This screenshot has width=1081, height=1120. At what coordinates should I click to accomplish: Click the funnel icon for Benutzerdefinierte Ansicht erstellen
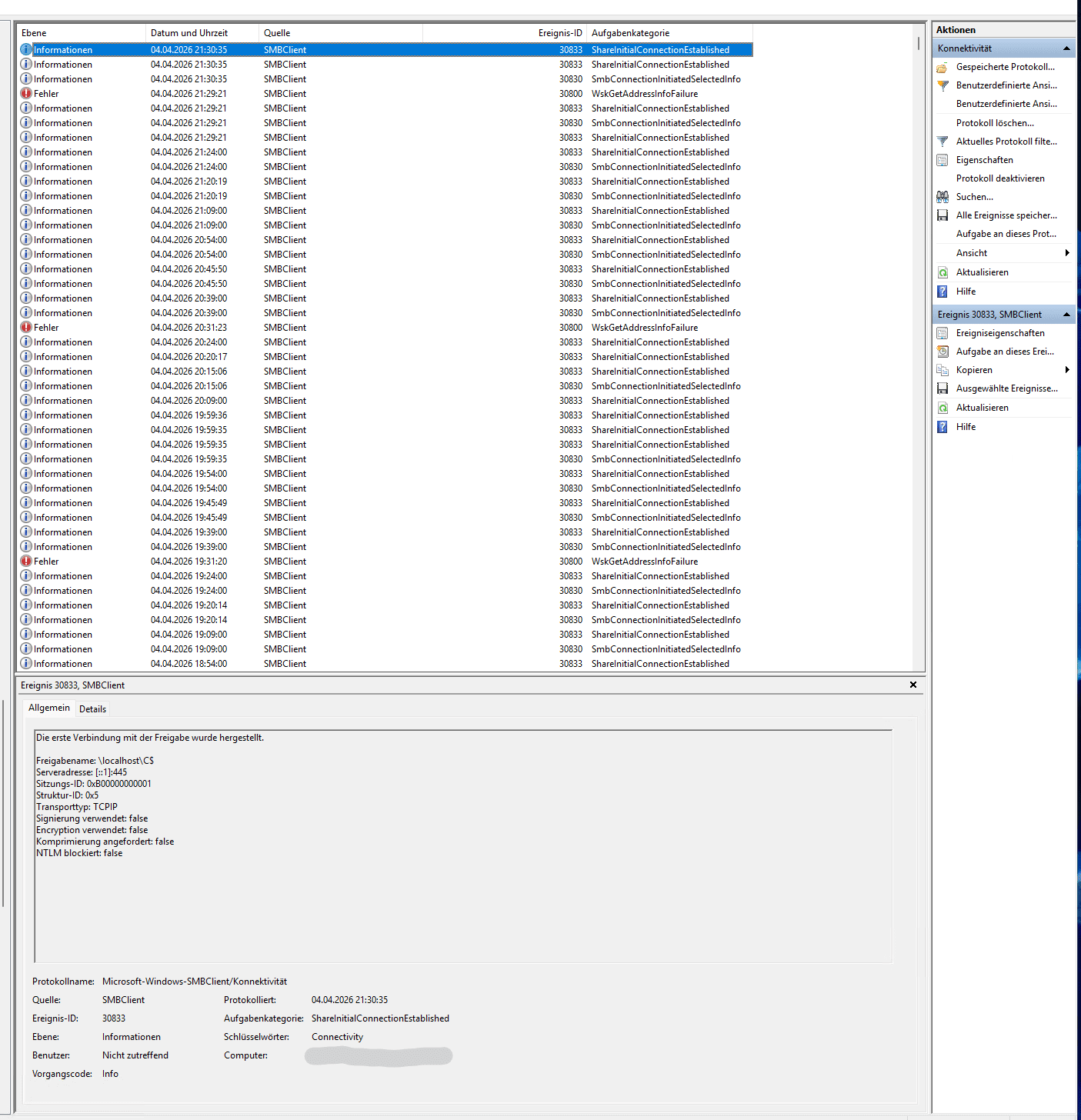tap(942, 85)
